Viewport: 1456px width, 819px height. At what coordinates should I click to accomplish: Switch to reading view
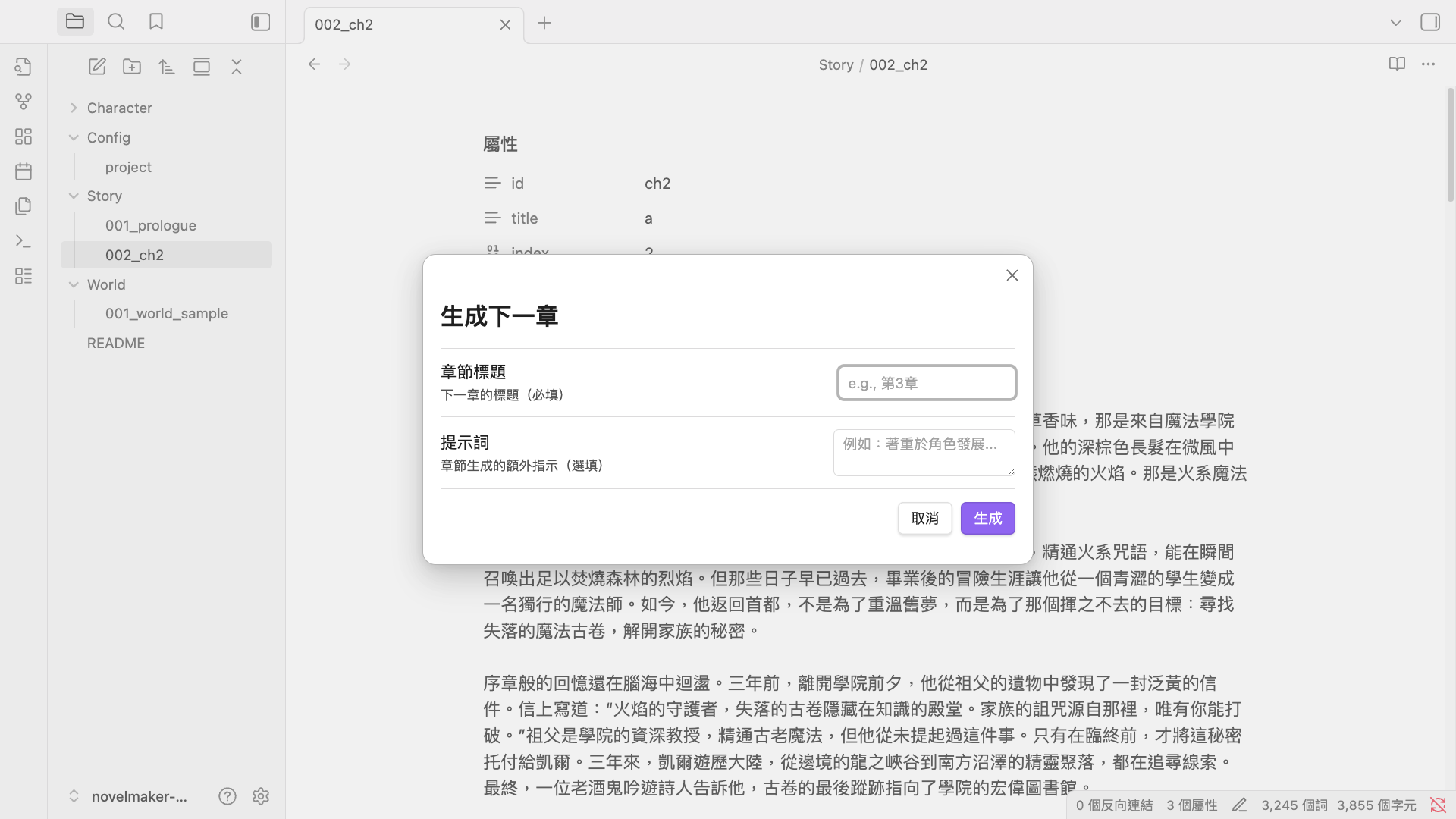click(x=1397, y=64)
